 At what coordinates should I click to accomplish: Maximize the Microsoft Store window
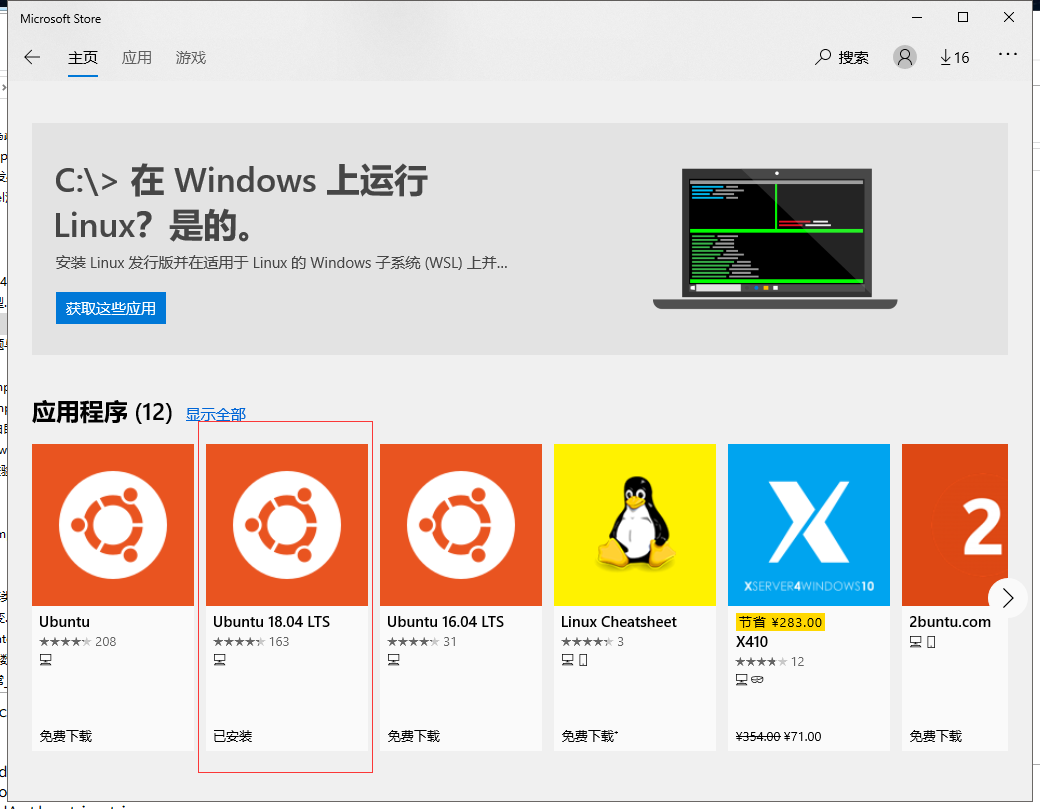coord(963,18)
